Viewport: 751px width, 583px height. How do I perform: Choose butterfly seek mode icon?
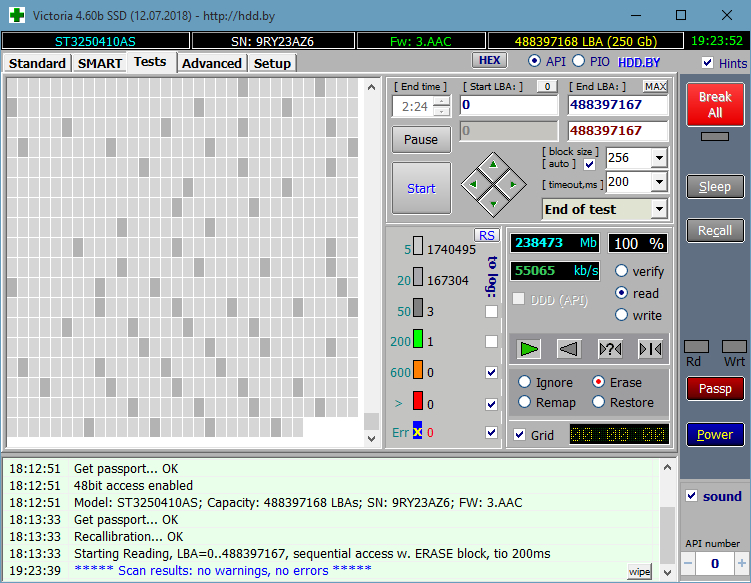coord(650,349)
